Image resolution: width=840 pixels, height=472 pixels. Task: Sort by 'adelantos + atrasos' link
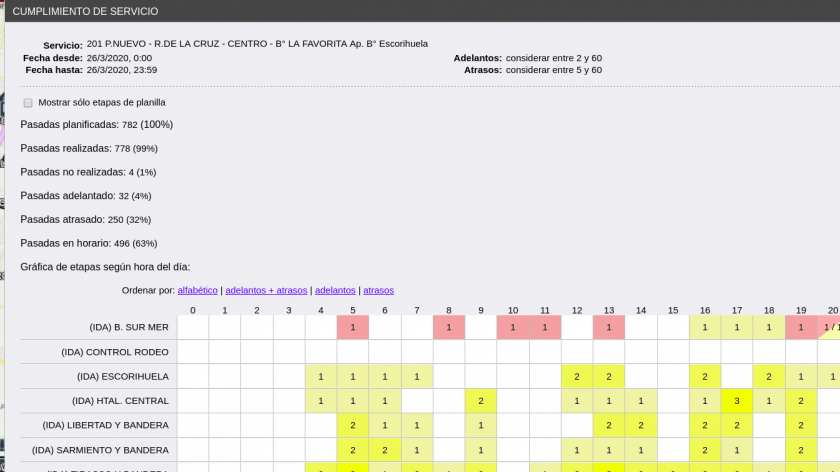pyautogui.click(x=266, y=290)
